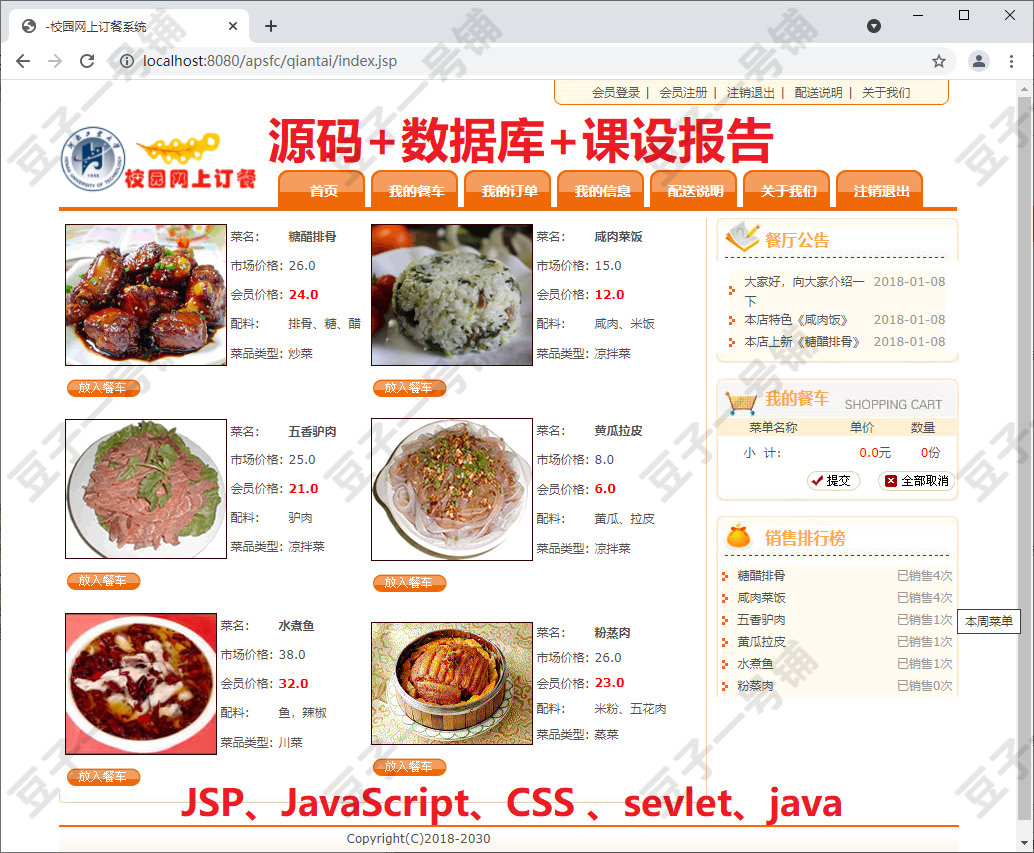This screenshot has height=853, width=1034.
Task: Open announcement 大家好，向大家介绍一下
Action: [804, 291]
